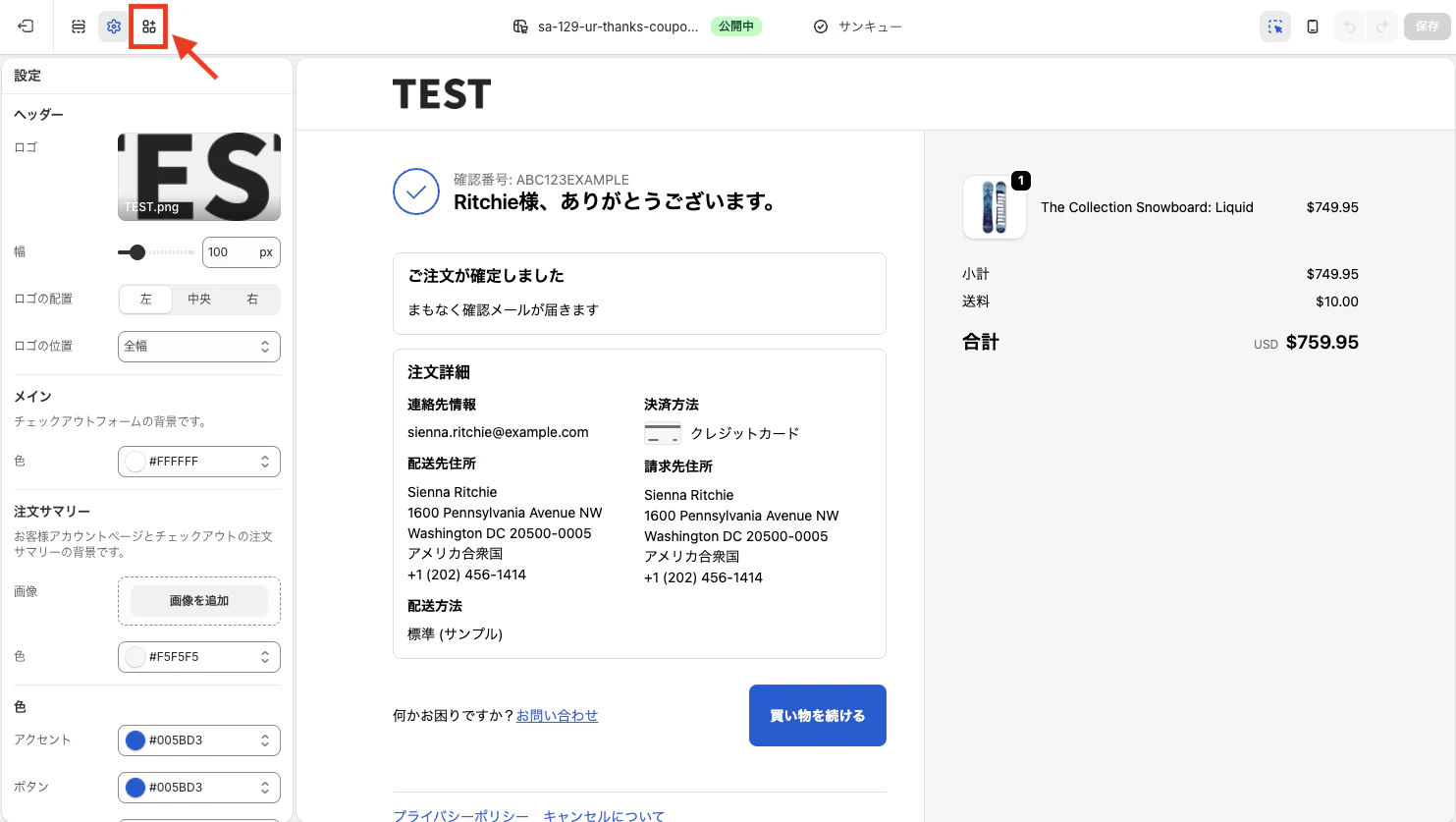Click the white #FFFFFF color swatch
Screen dimensions: 1456x822
(x=135, y=462)
